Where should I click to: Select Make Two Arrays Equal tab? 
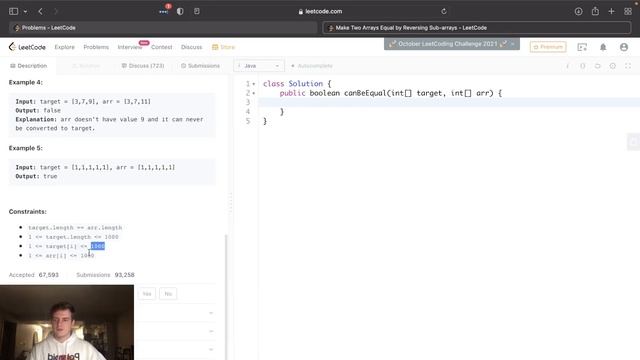click(477, 28)
